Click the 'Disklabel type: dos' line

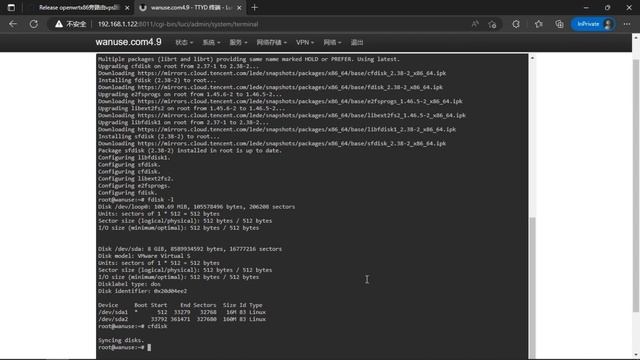(x=129, y=284)
